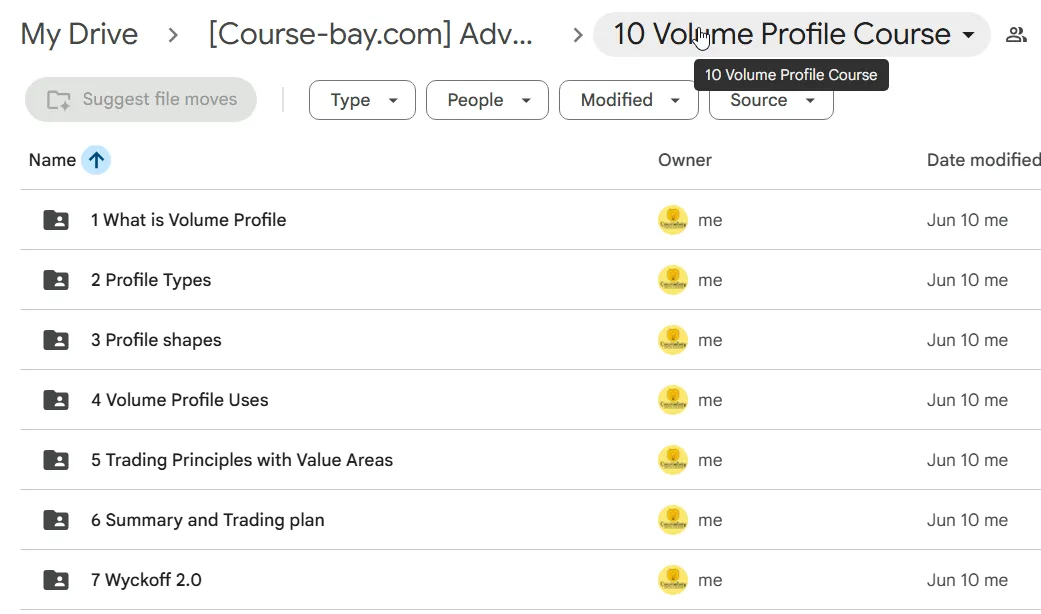Click owner 'me' text in 7 Wyckoff 2.0 row
Viewport: 1041px width, 614px height.
tap(710, 581)
